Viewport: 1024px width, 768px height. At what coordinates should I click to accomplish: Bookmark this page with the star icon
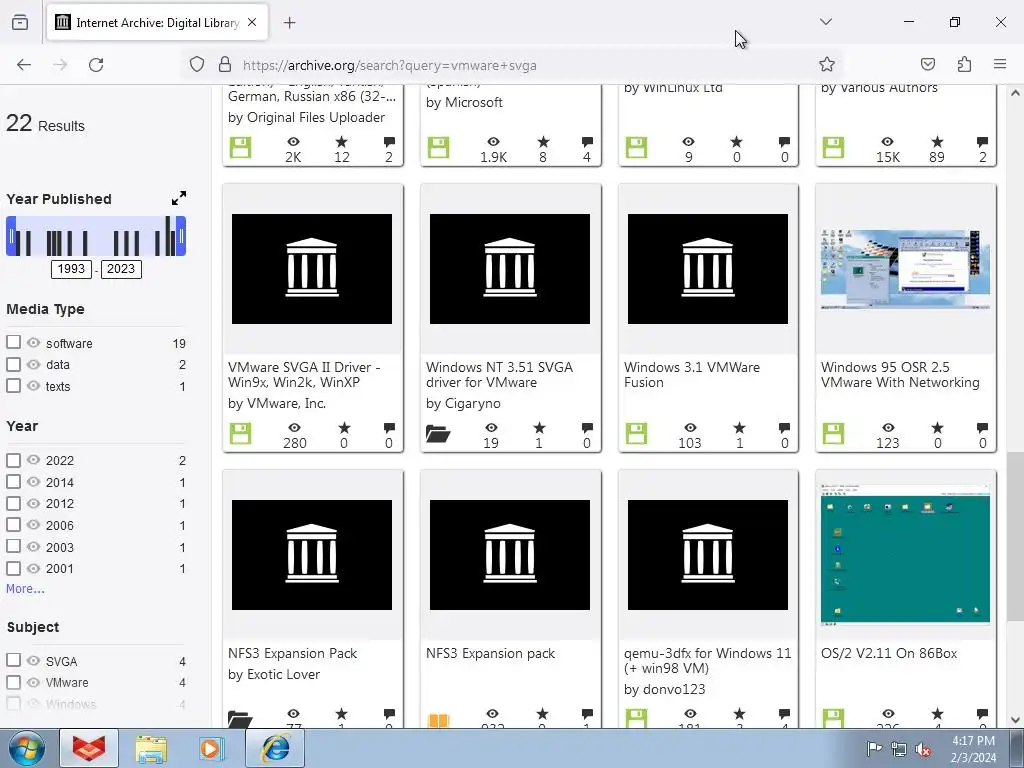[827, 65]
